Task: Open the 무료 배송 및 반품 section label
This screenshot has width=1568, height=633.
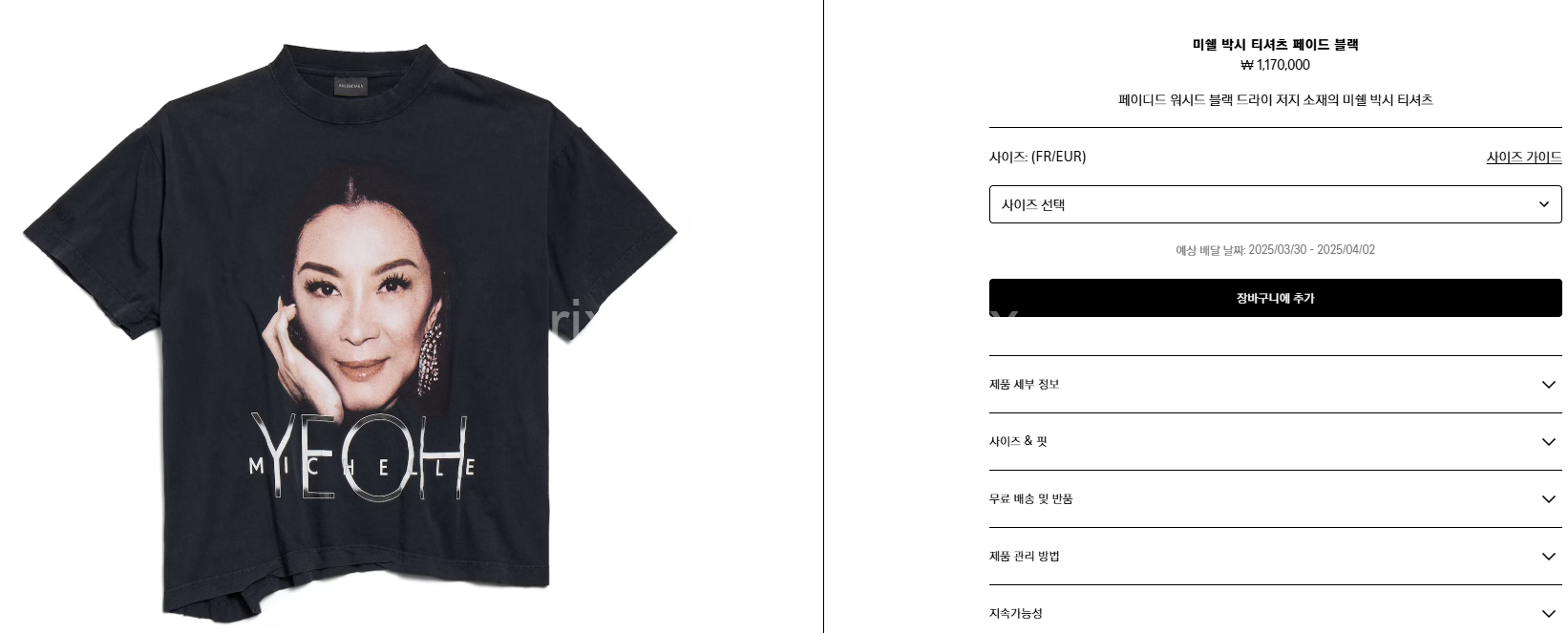Action: pyautogui.click(x=1030, y=498)
